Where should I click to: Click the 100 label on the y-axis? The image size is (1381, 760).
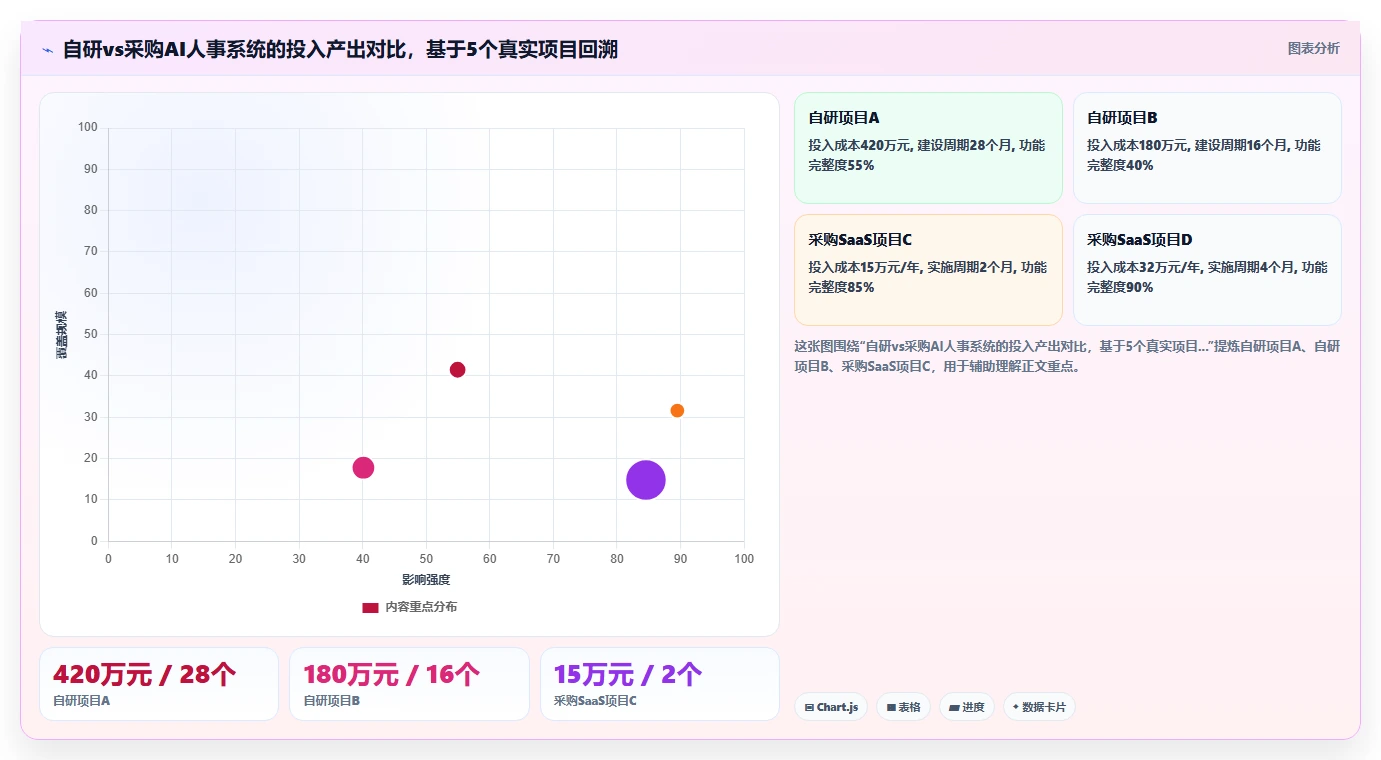[x=88, y=127]
